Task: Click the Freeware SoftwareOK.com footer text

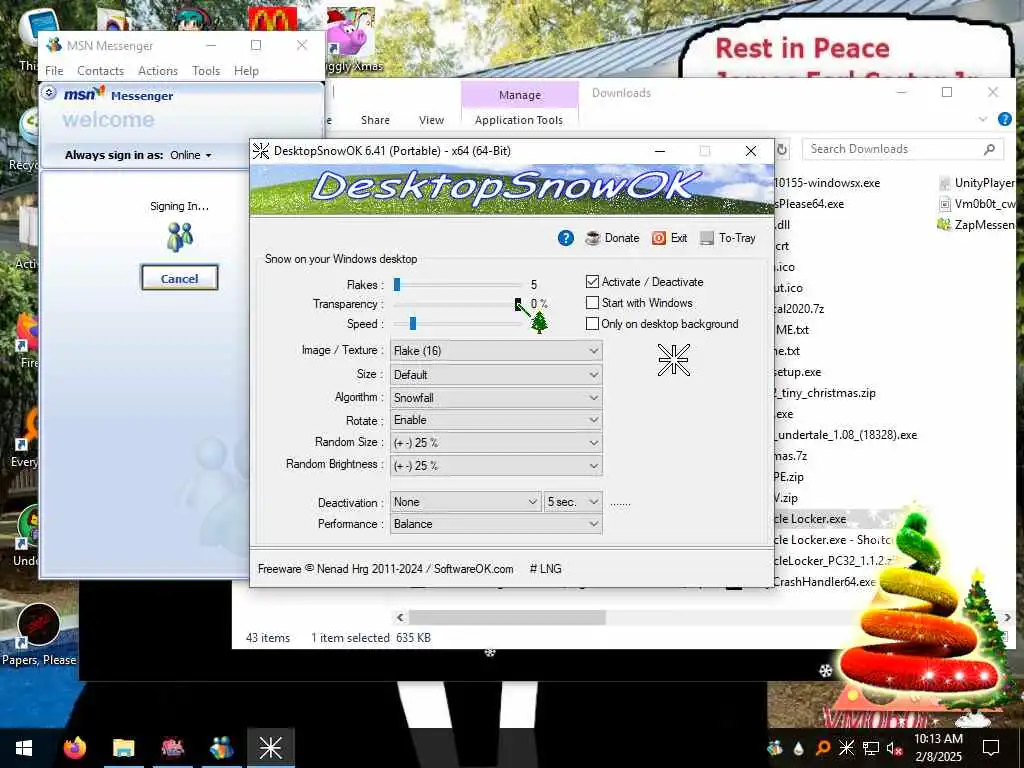Action: click(x=385, y=569)
